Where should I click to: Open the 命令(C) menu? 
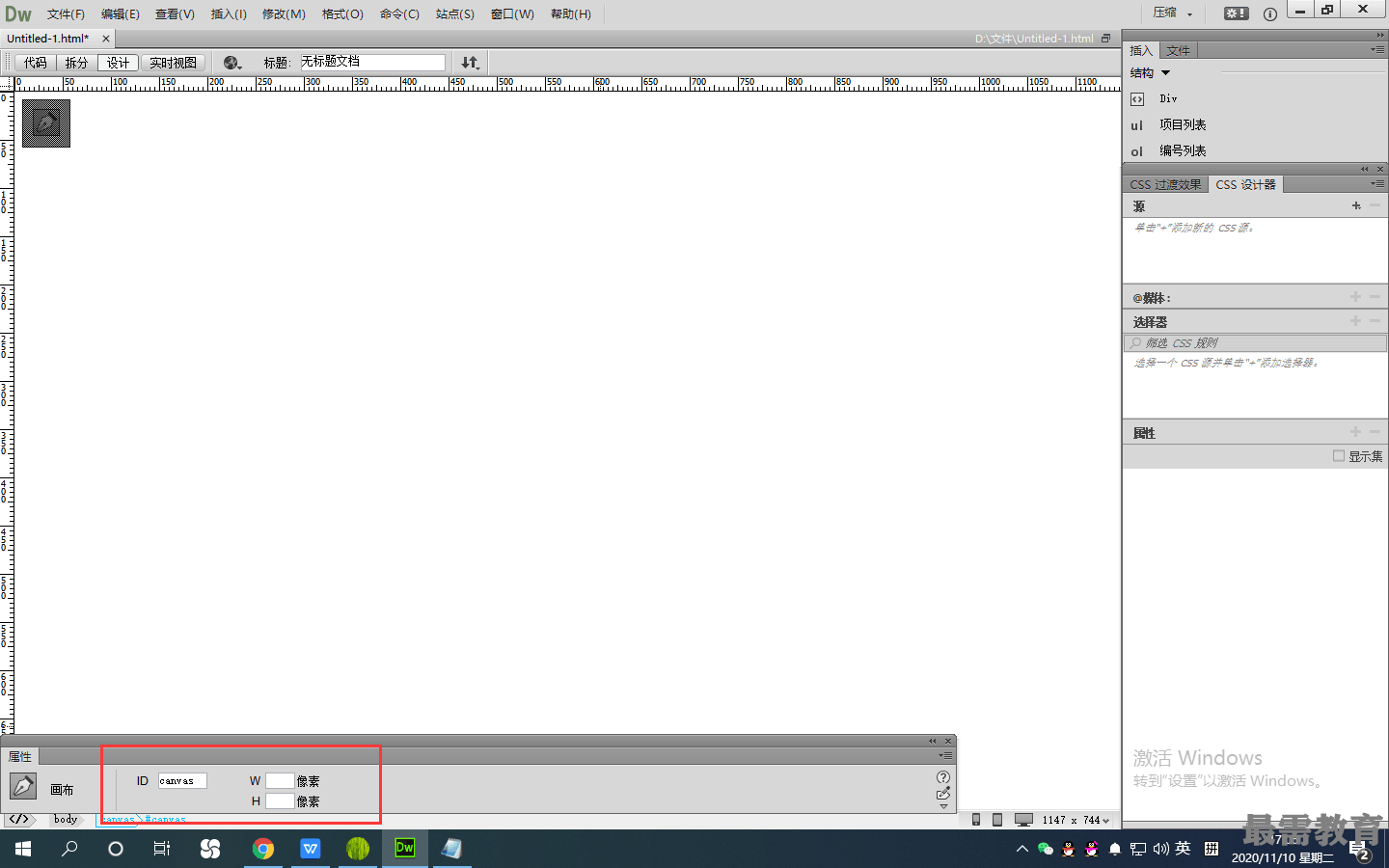[399, 14]
